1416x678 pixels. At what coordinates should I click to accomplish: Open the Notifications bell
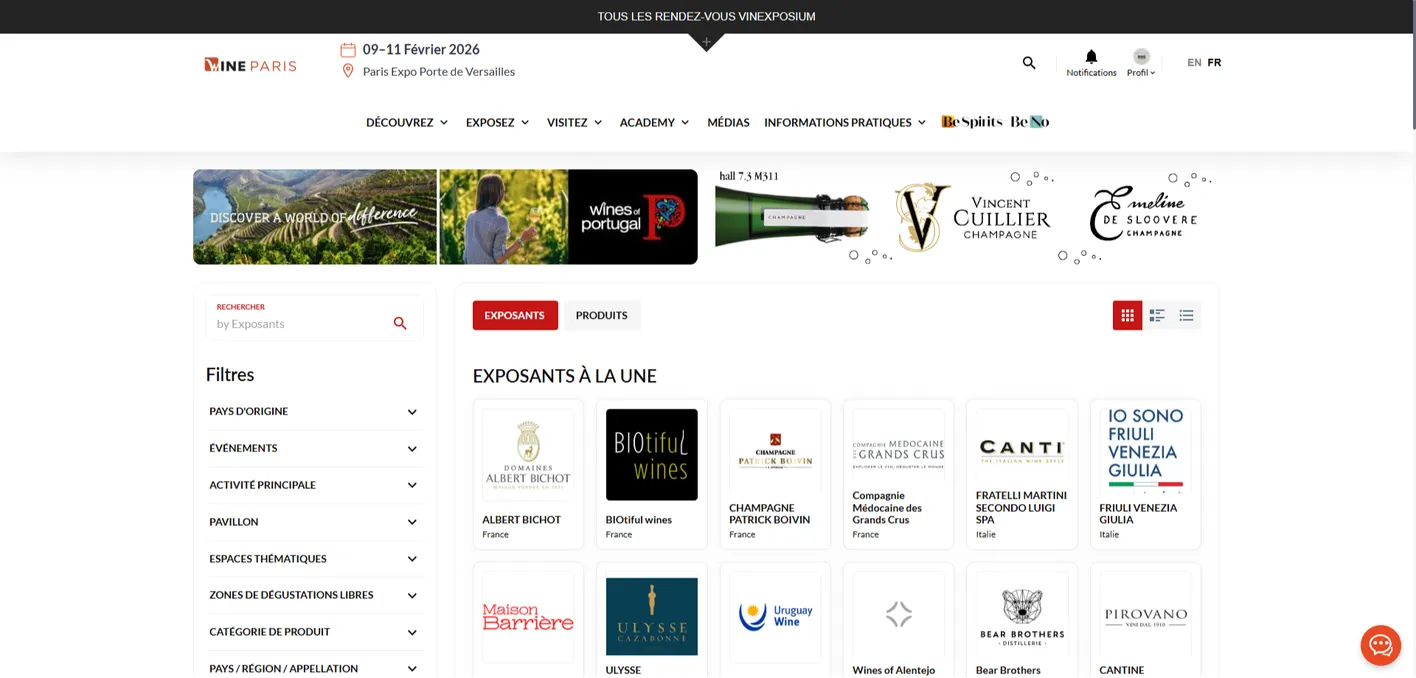coord(1091,57)
